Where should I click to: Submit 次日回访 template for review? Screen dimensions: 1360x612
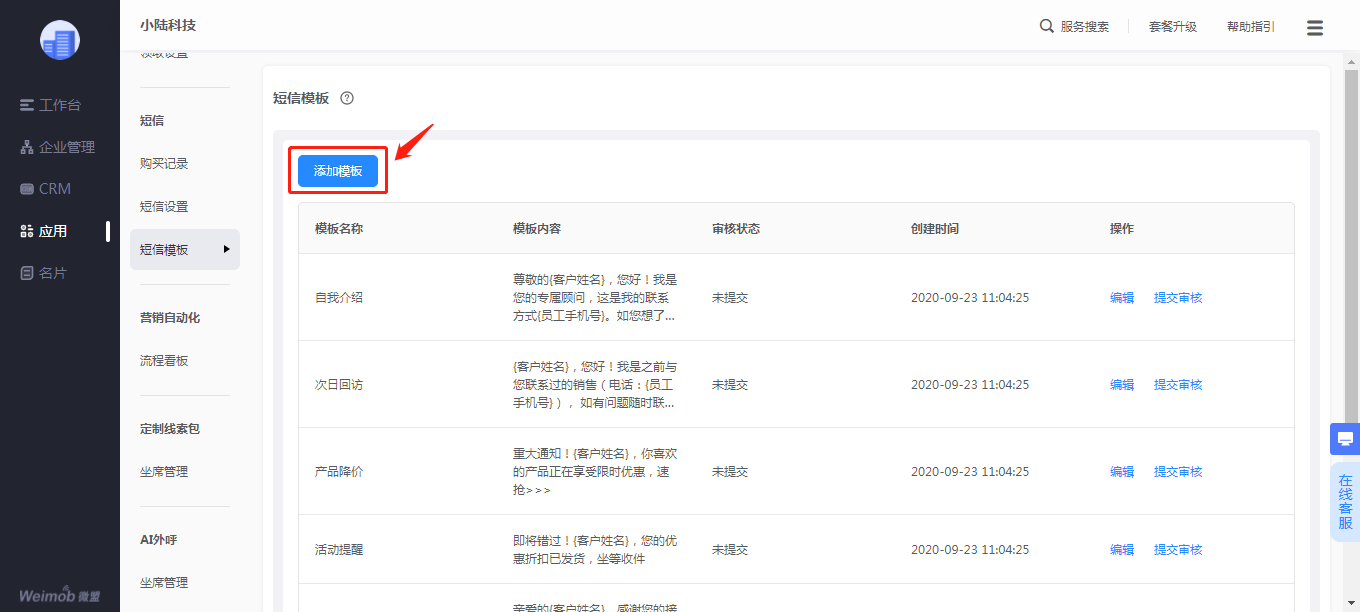tap(1178, 385)
